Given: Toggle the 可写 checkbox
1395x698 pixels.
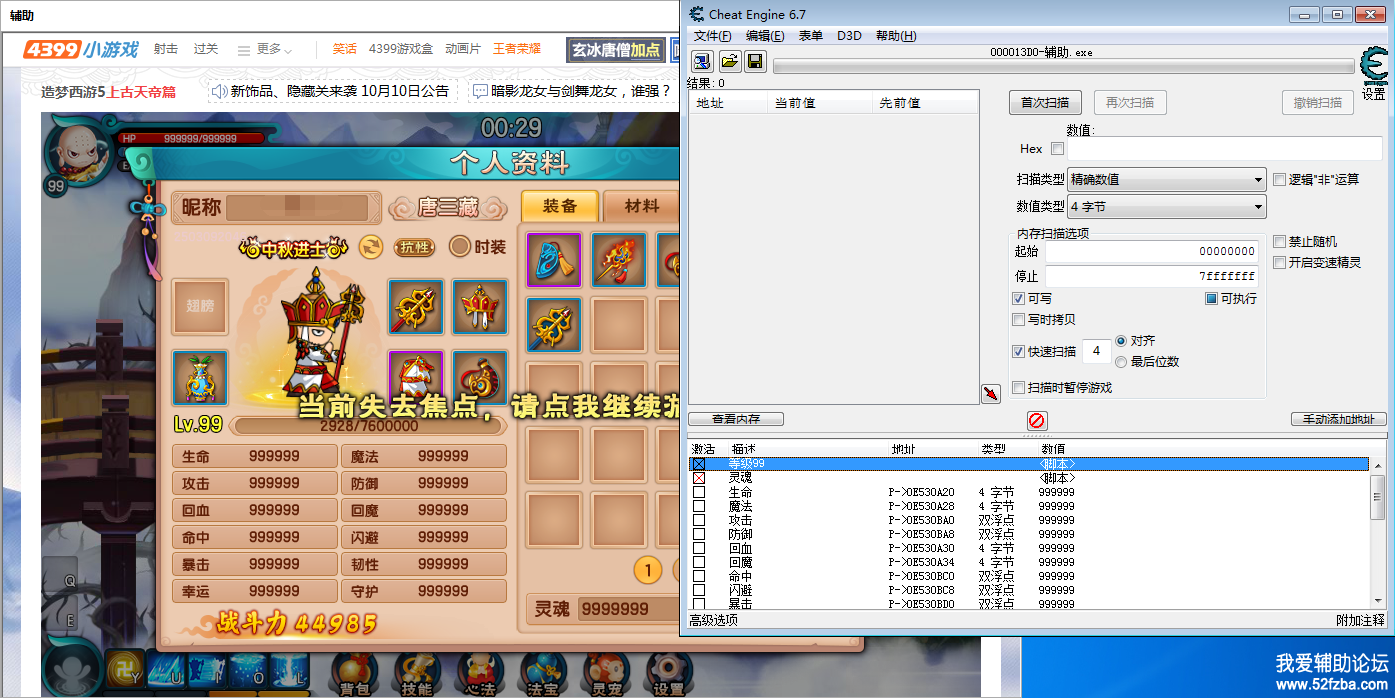Looking at the screenshot, I should [1018, 299].
